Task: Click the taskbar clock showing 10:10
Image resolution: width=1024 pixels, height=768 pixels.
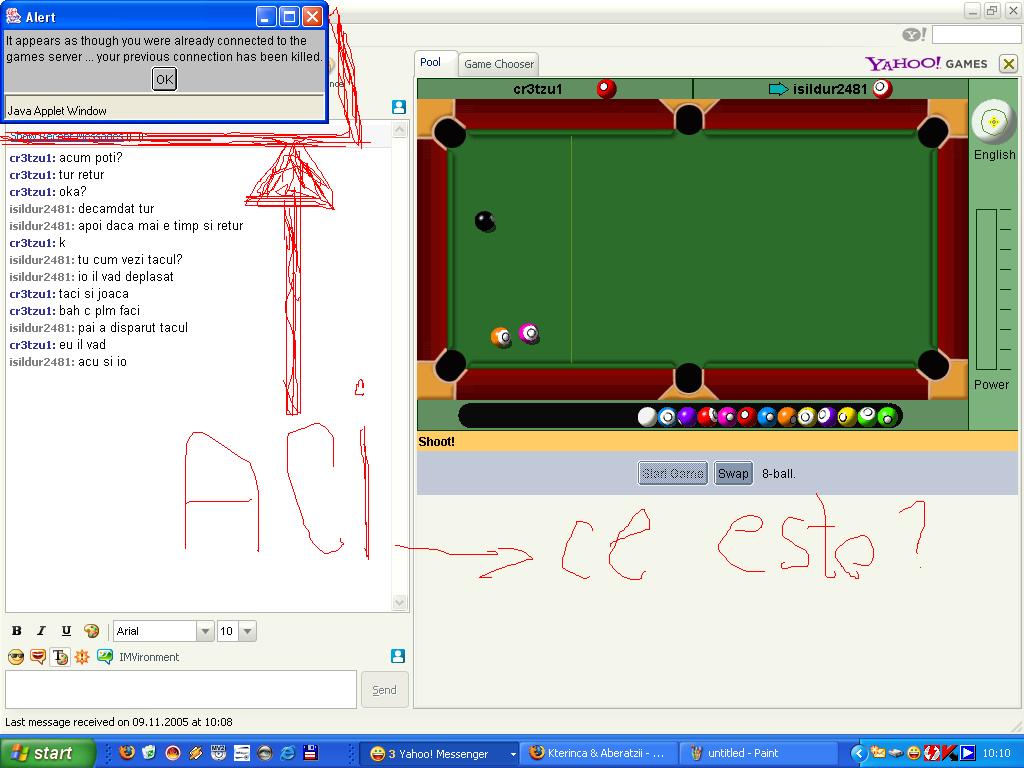Action: (996, 754)
